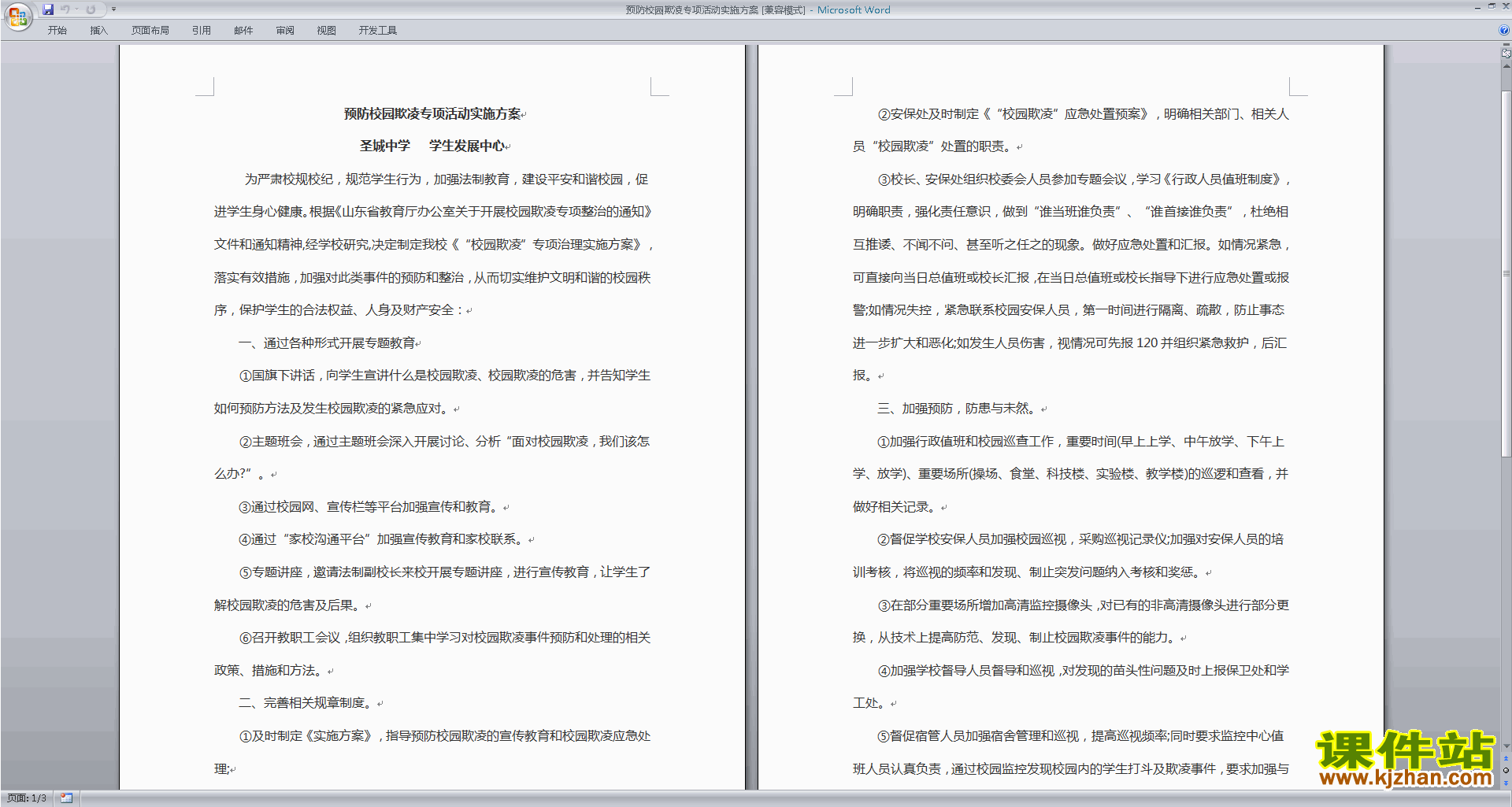Click the vertical scrollbar down arrow
This screenshot has height=807, width=1512.
click(1506, 746)
